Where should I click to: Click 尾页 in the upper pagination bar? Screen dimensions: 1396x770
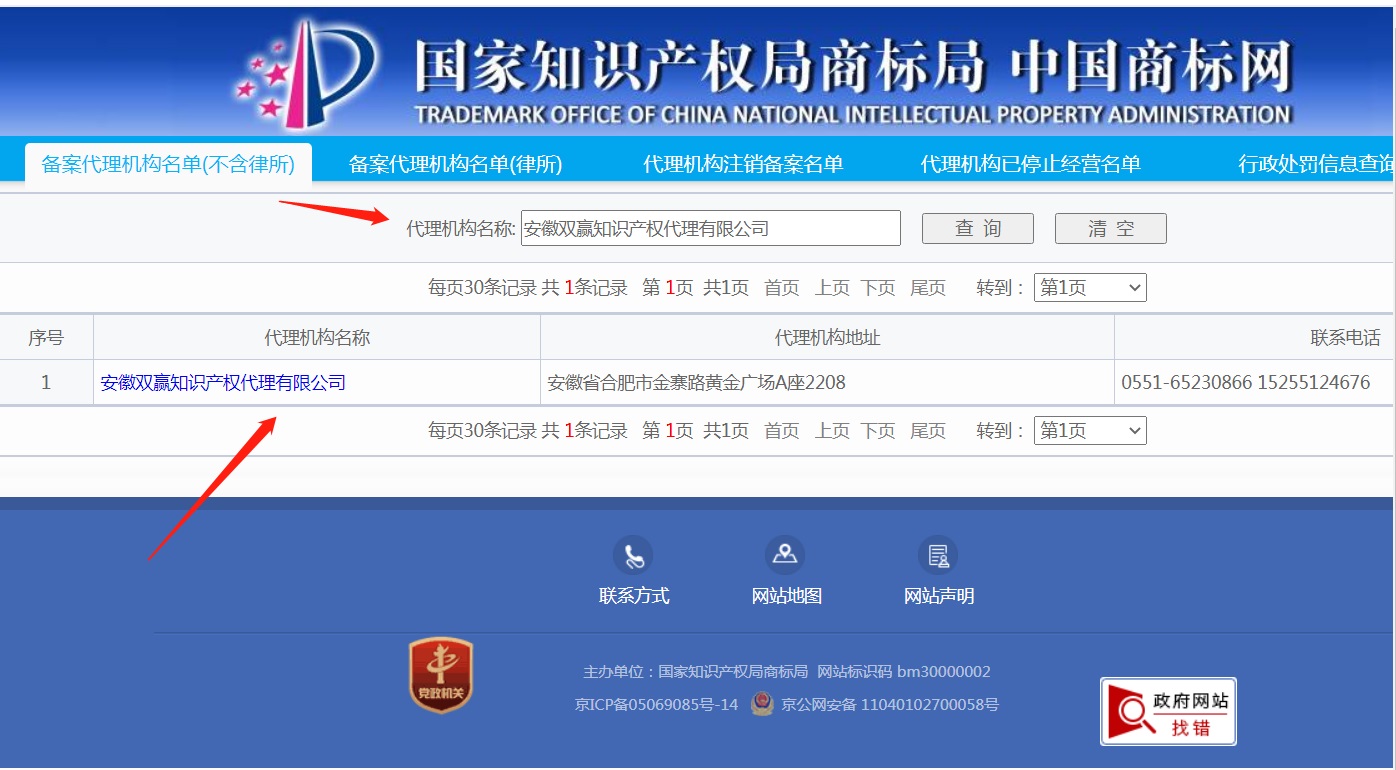click(928, 288)
